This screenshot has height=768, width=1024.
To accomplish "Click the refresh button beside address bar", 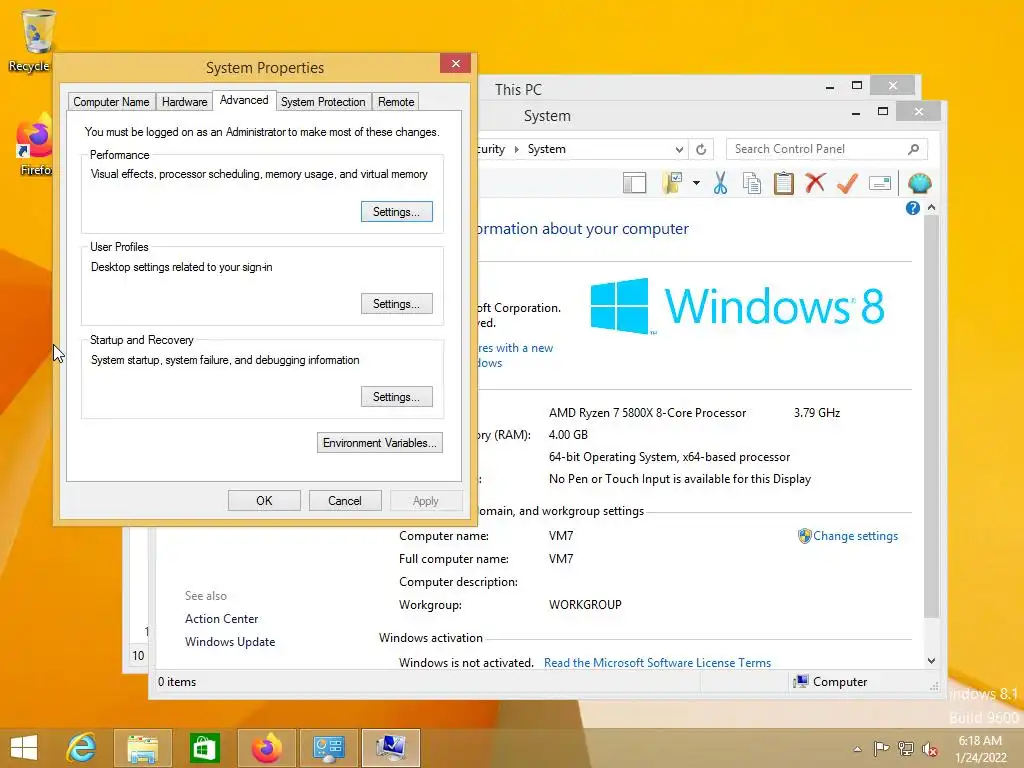I will (701, 149).
